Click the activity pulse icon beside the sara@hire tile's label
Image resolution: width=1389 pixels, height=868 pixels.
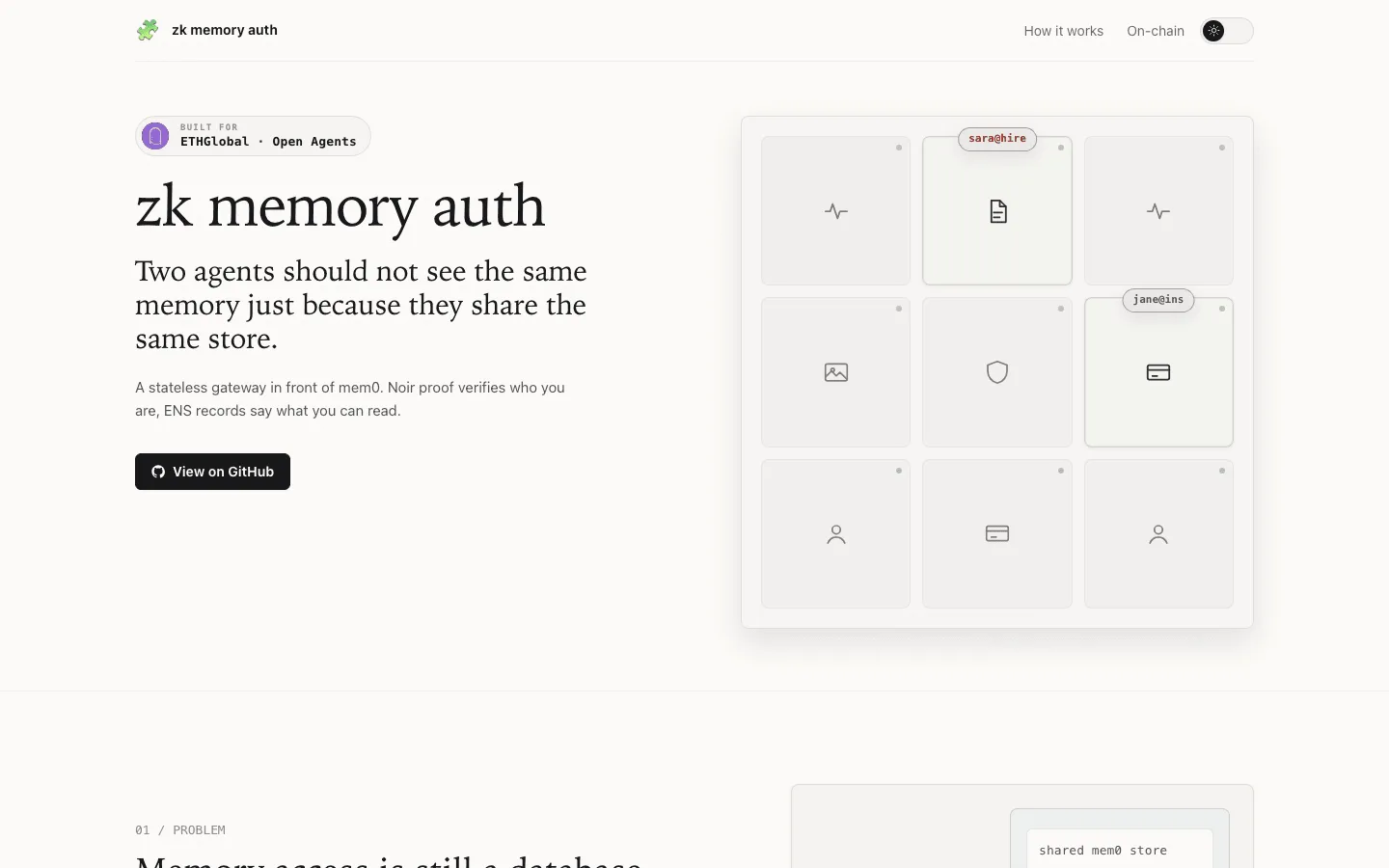pos(835,211)
